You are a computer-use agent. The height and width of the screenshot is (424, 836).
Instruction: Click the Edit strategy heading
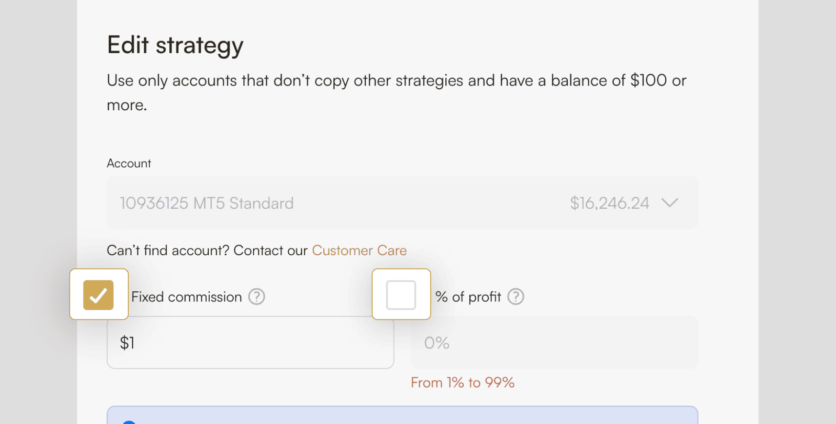pos(175,45)
